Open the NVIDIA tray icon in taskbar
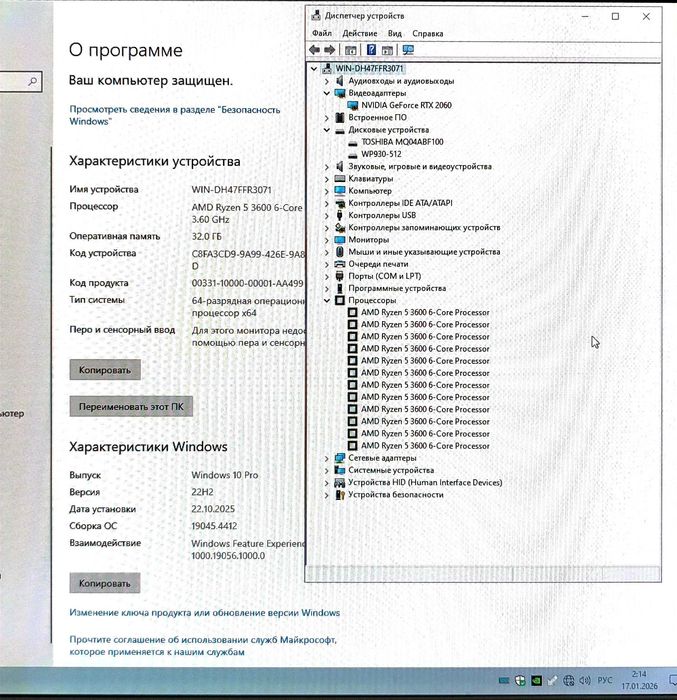677x700 pixels. click(x=536, y=680)
